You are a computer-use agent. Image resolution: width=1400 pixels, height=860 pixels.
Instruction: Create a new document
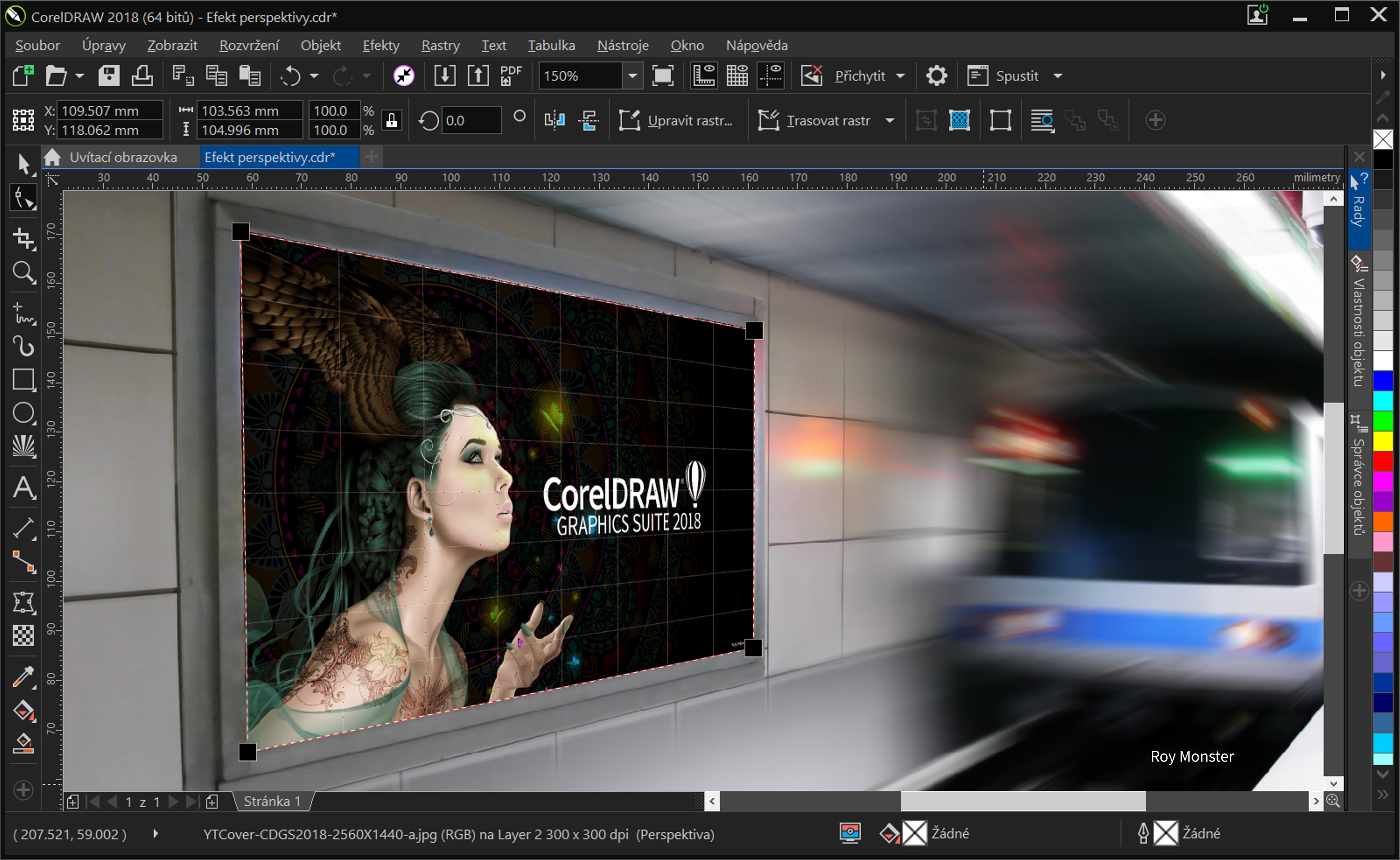[23, 76]
